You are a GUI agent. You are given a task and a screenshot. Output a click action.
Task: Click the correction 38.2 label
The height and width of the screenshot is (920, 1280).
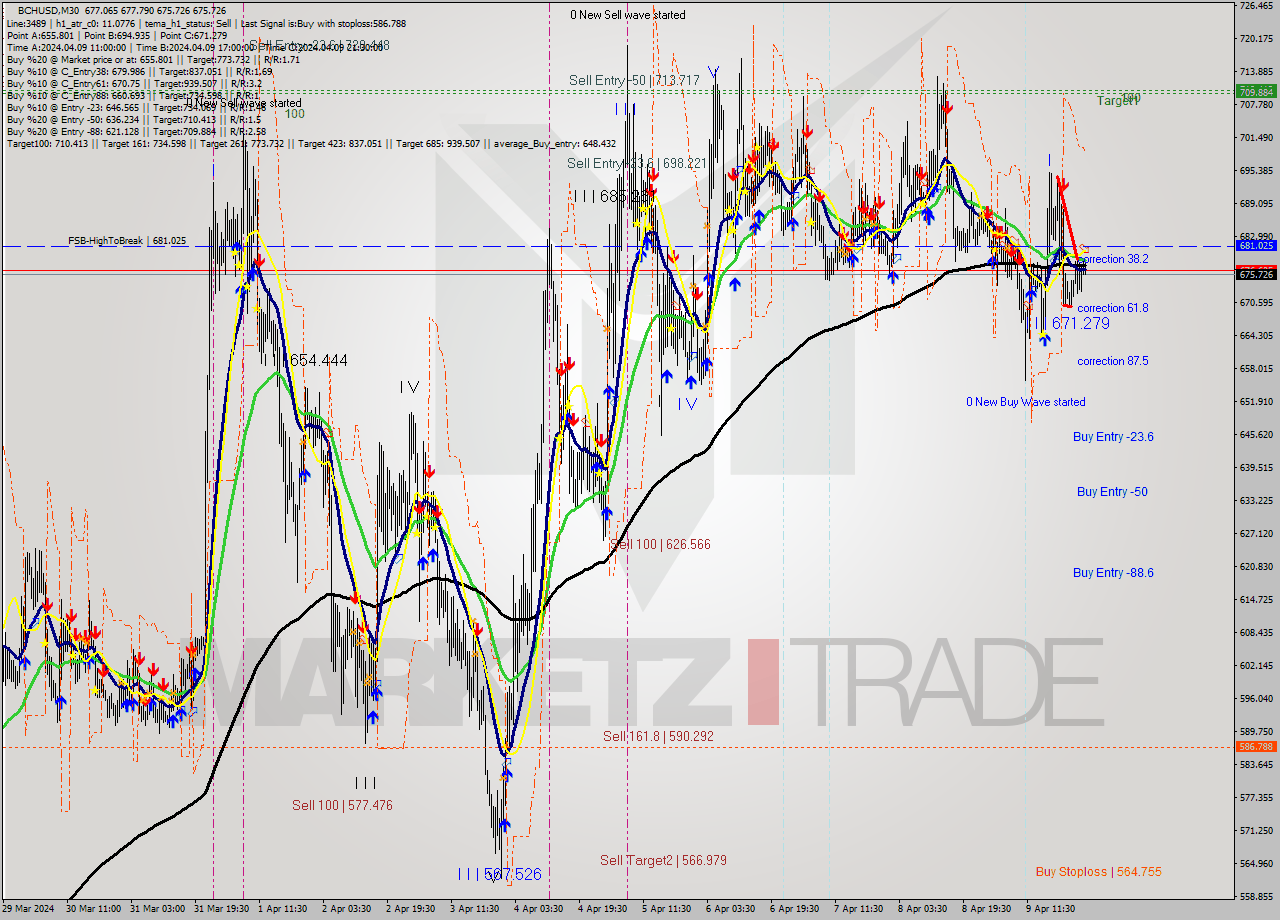tap(1113, 258)
